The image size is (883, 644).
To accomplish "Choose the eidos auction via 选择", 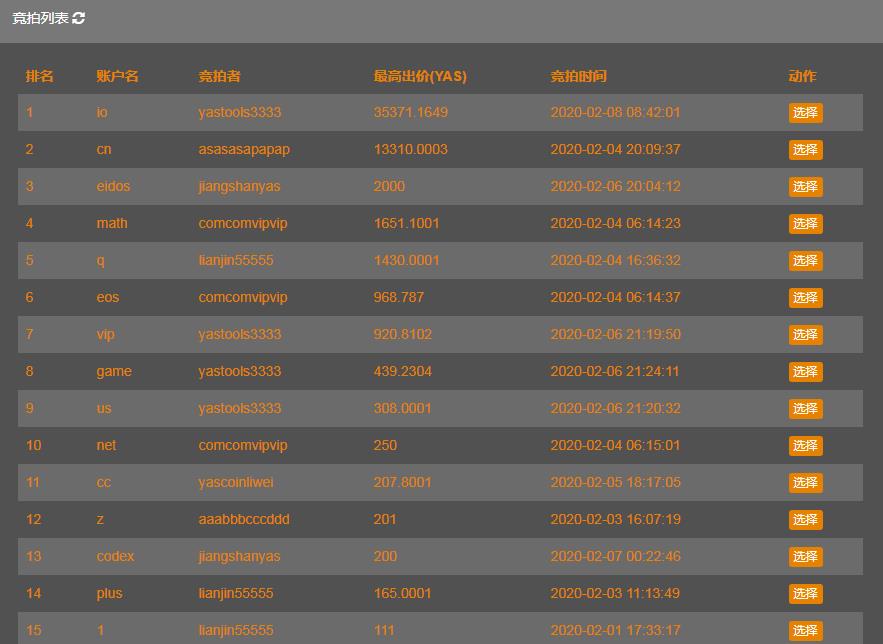I will coord(805,186).
